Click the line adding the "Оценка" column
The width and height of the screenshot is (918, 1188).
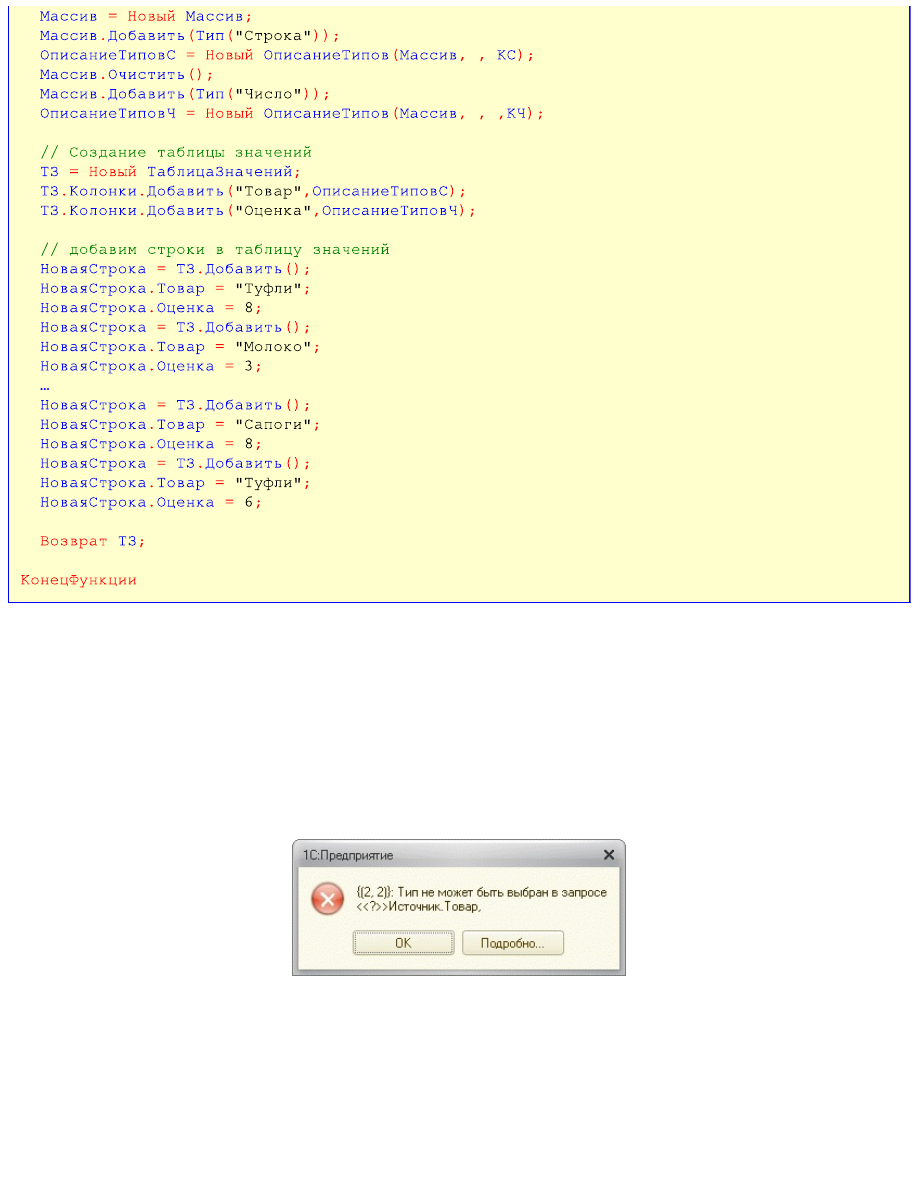click(x=258, y=210)
